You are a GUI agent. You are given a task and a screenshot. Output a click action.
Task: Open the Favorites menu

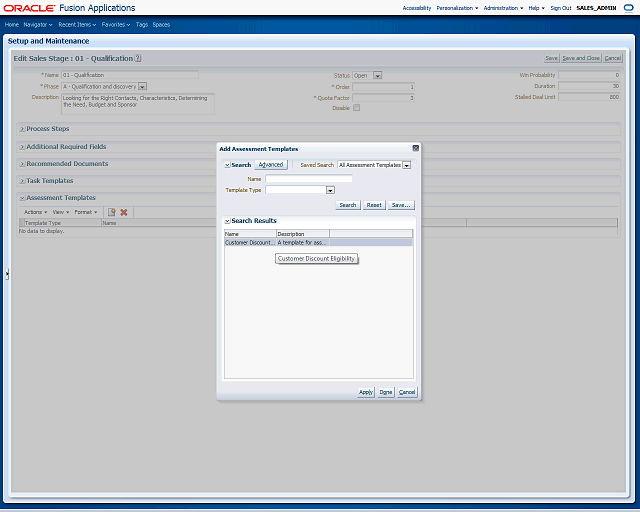pos(116,25)
